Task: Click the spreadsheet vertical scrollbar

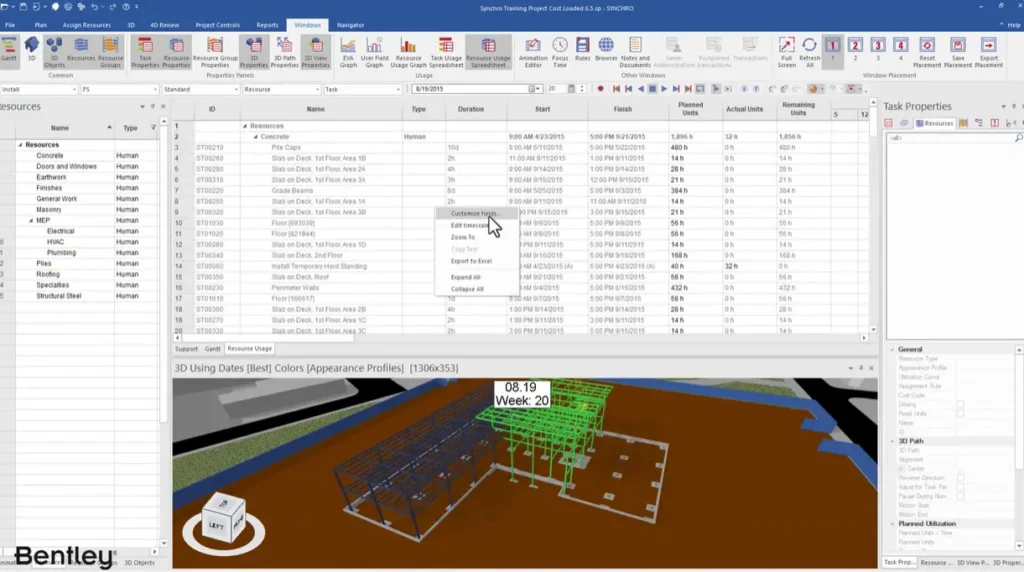Action: tap(873, 217)
